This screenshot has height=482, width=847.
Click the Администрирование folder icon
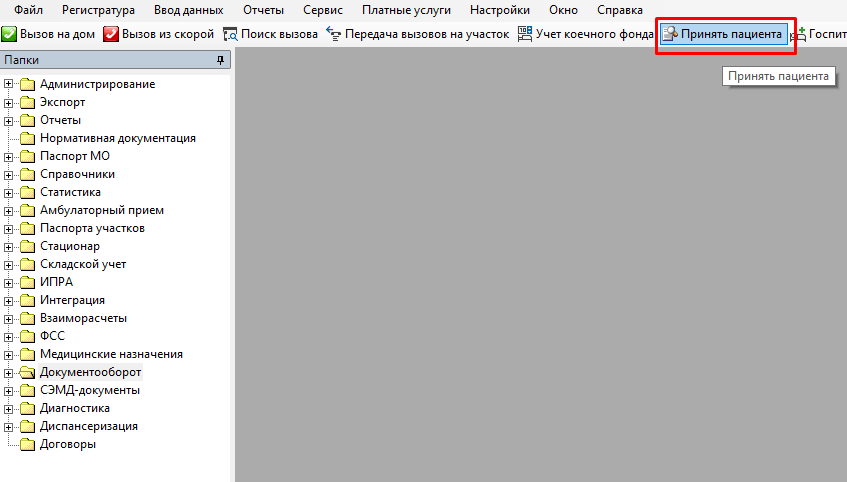(x=28, y=84)
